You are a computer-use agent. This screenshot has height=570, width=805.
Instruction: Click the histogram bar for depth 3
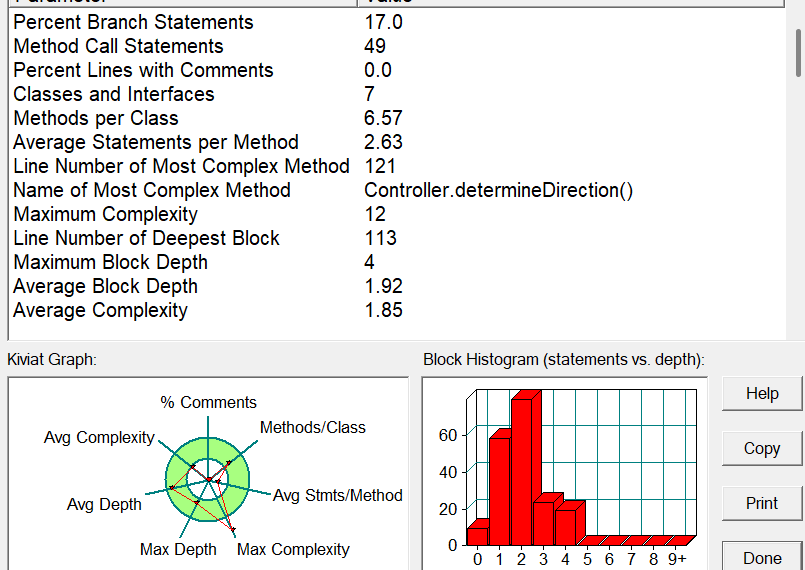544,523
